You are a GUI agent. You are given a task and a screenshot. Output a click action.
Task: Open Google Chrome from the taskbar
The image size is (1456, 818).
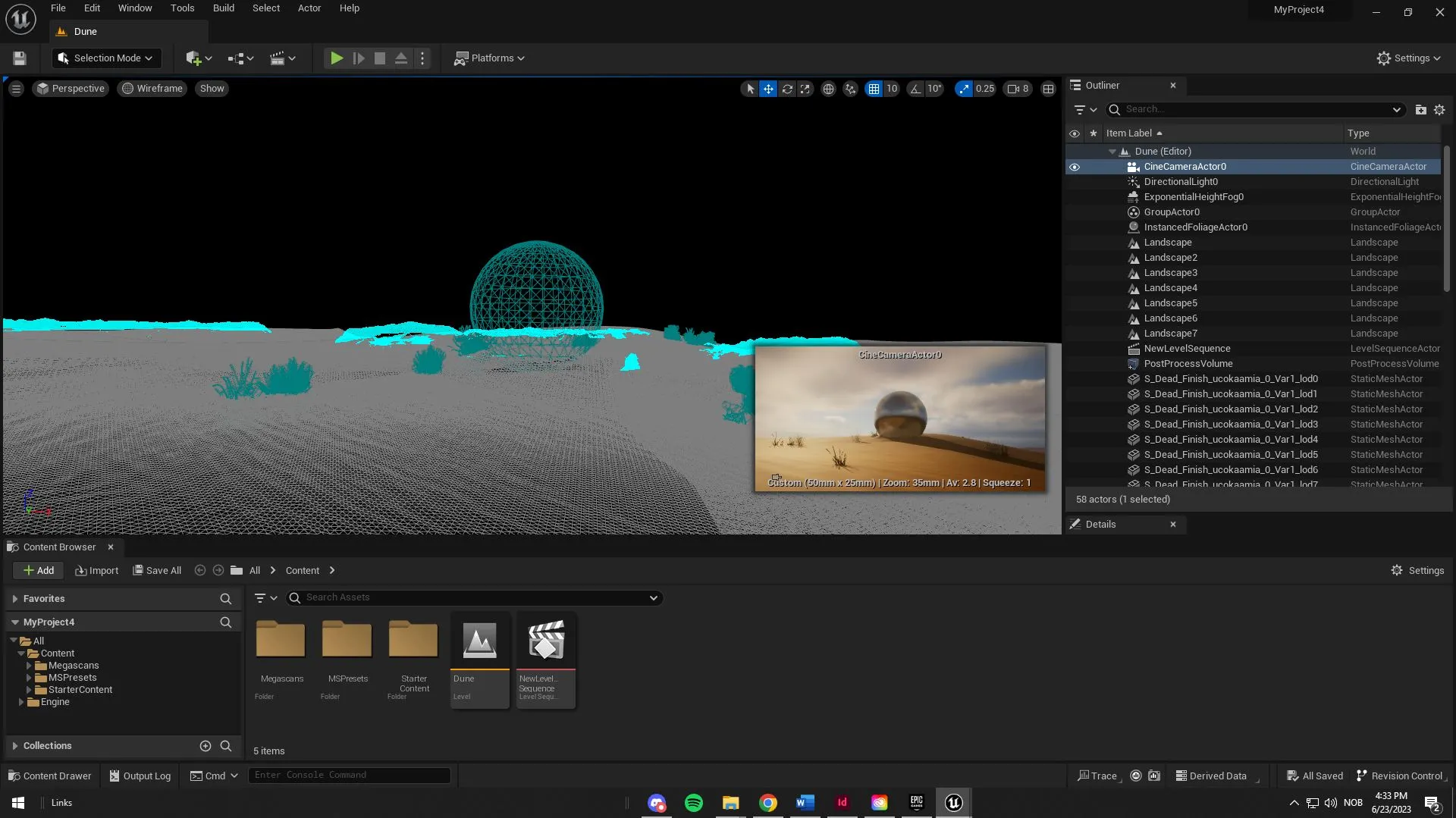[768, 803]
